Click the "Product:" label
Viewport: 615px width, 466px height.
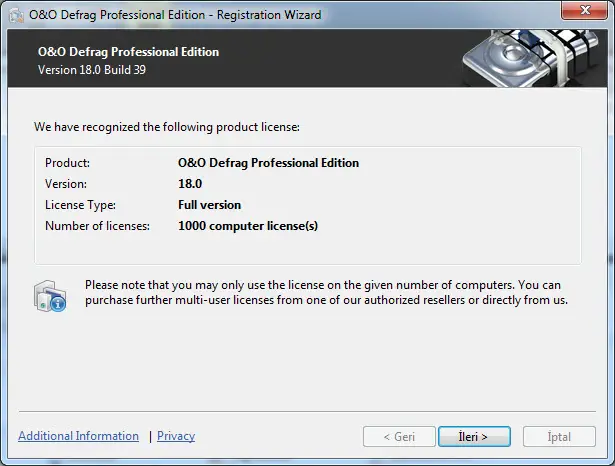point(67,163)
